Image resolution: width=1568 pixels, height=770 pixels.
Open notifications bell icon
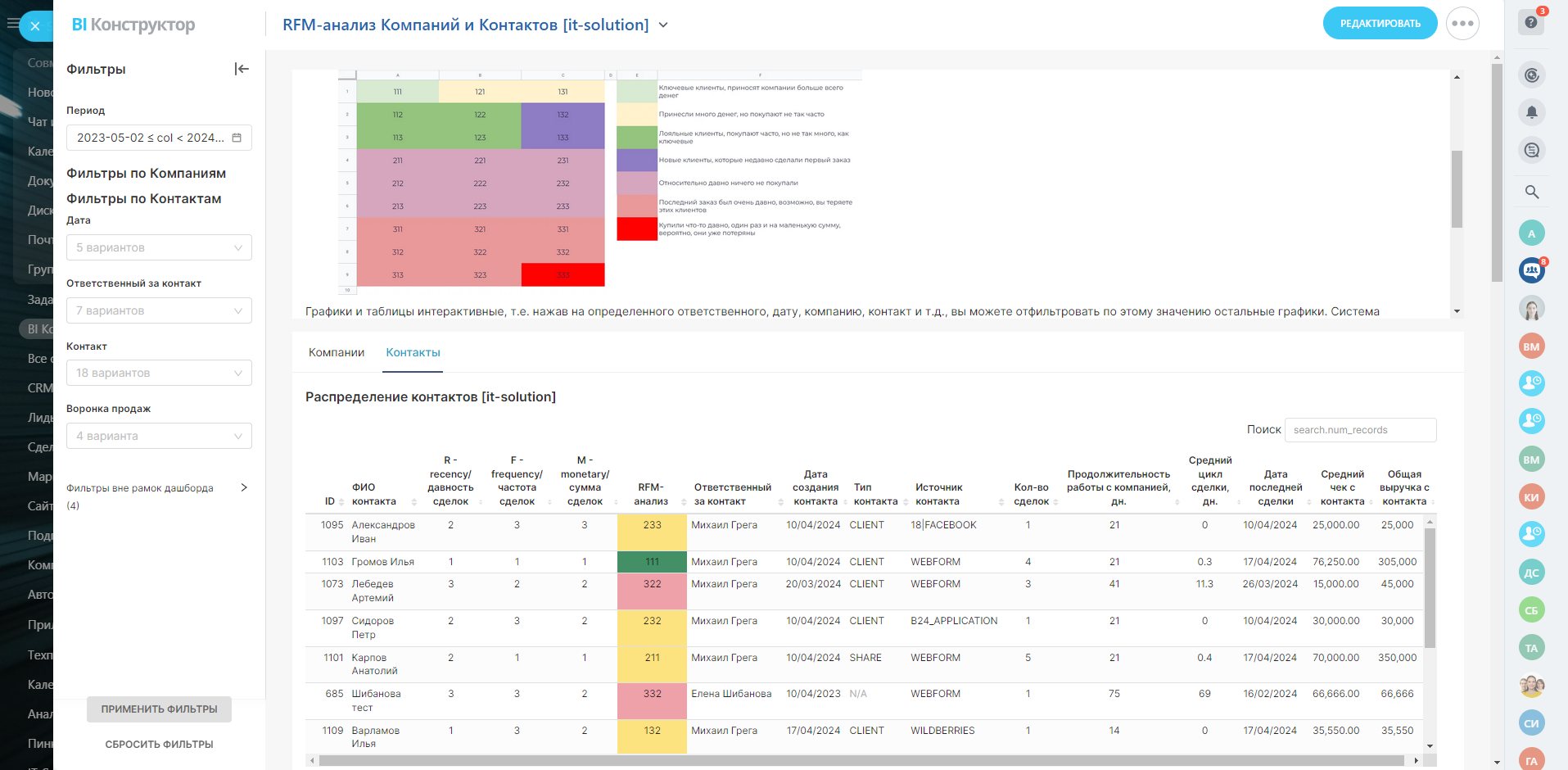click(x=1532, y=112)
